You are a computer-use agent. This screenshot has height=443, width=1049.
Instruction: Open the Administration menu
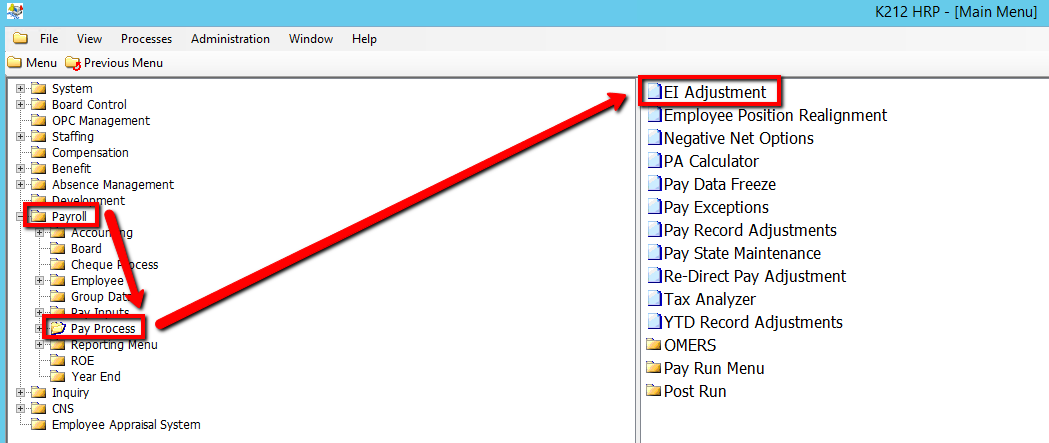tap(230, 39)
